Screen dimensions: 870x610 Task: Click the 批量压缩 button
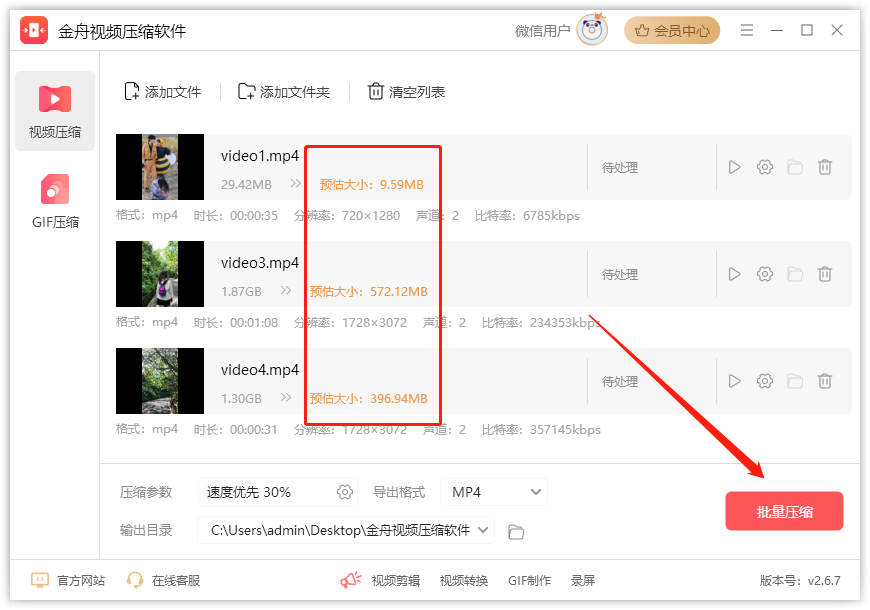click(784, 511)
